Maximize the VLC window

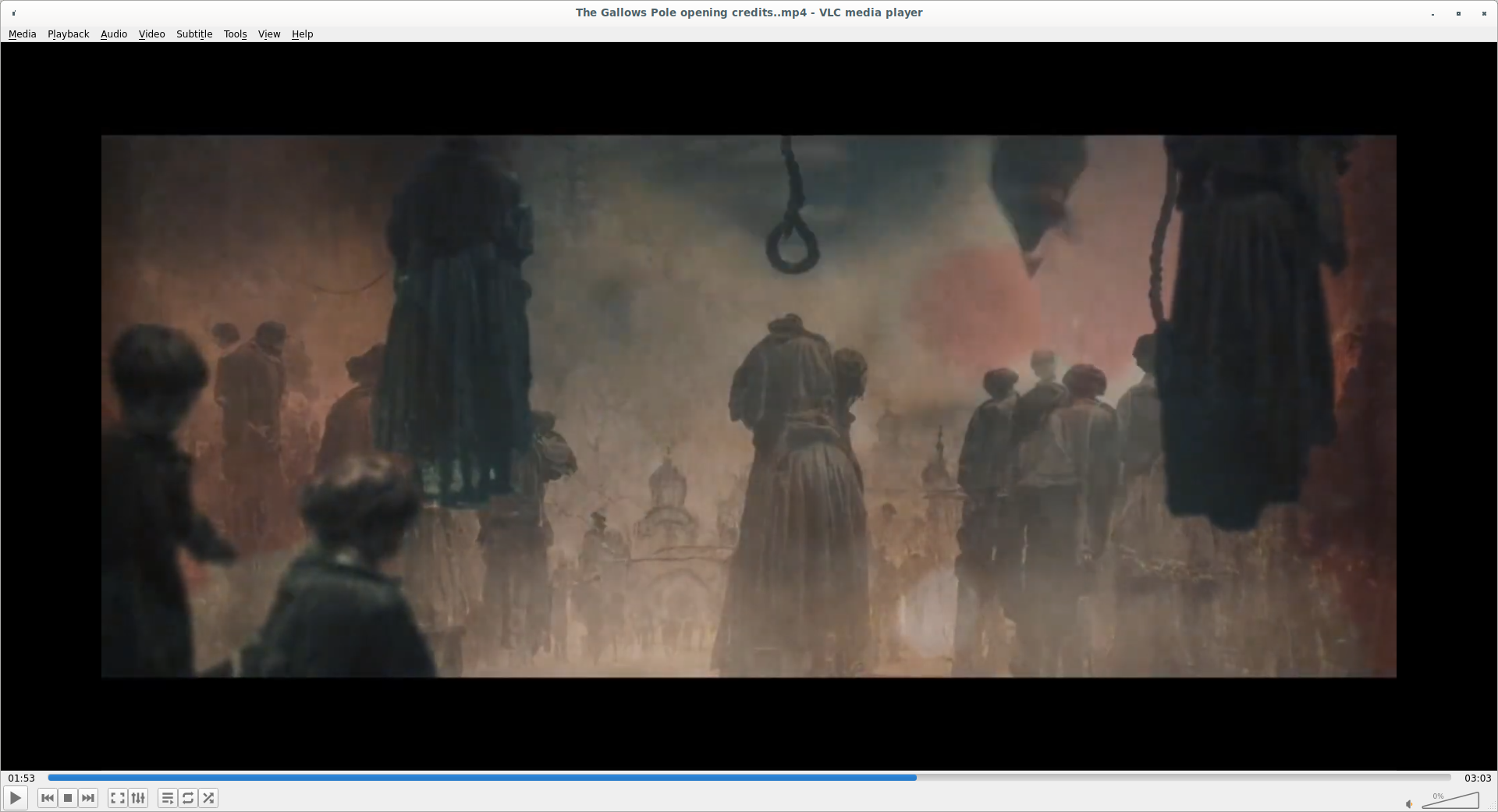pos(1458,13)
